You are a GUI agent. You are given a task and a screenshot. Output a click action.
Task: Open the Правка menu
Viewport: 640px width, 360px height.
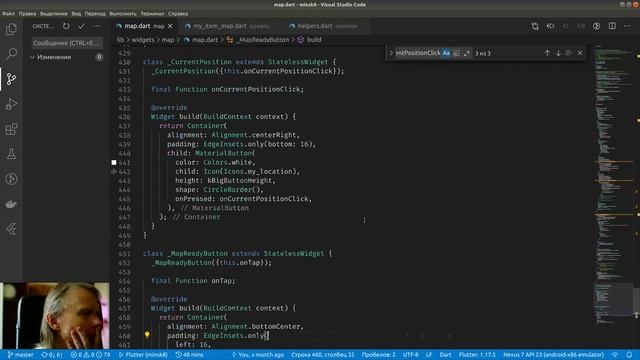(x=27, y=13)
